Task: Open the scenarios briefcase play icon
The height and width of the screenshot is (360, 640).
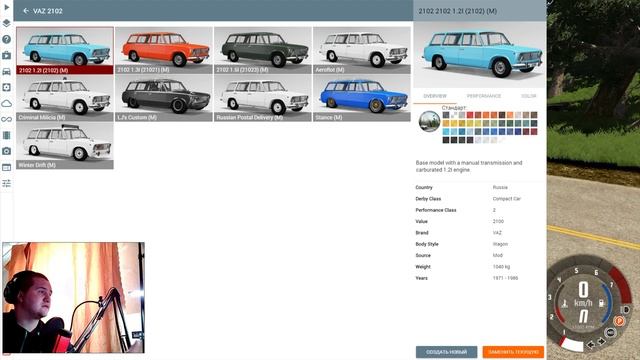Action: pos(7,55)
